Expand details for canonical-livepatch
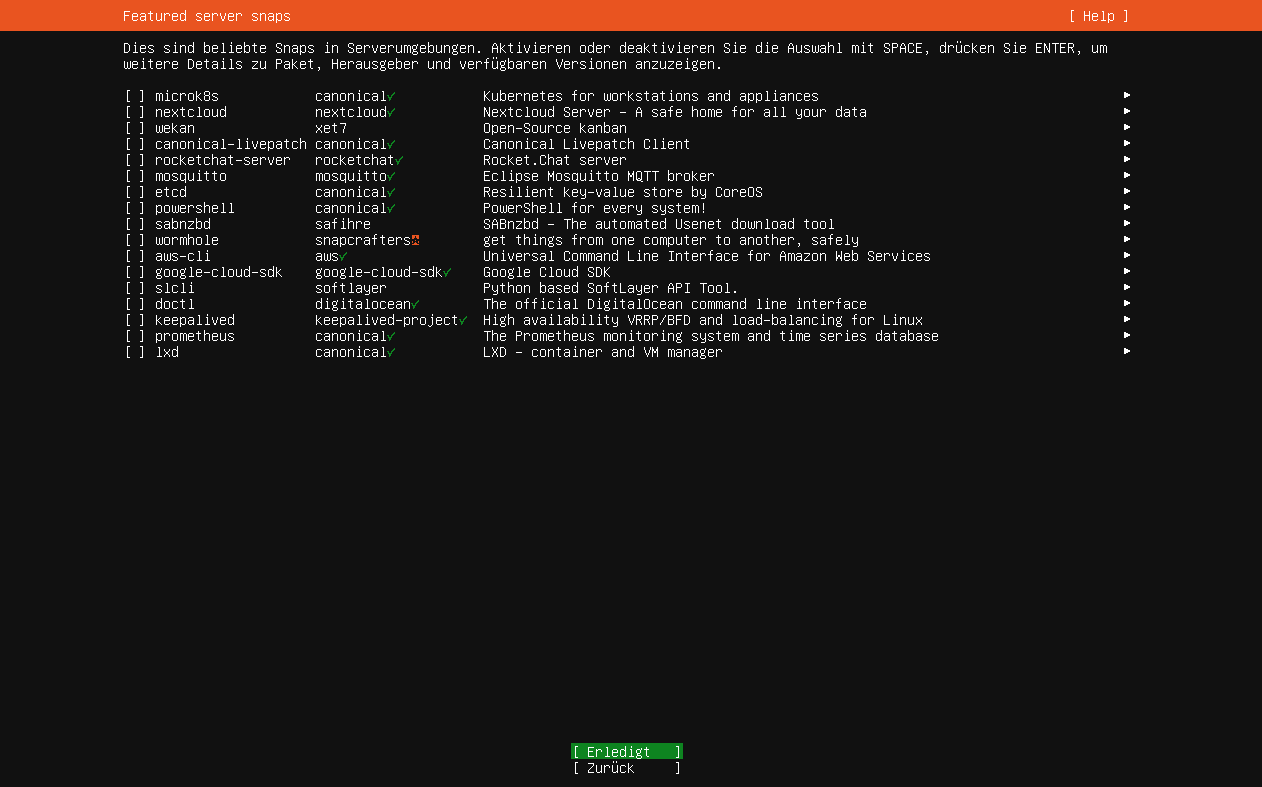The height and width of the screenshot is (787, 1262). click(x=1127, y=144)
